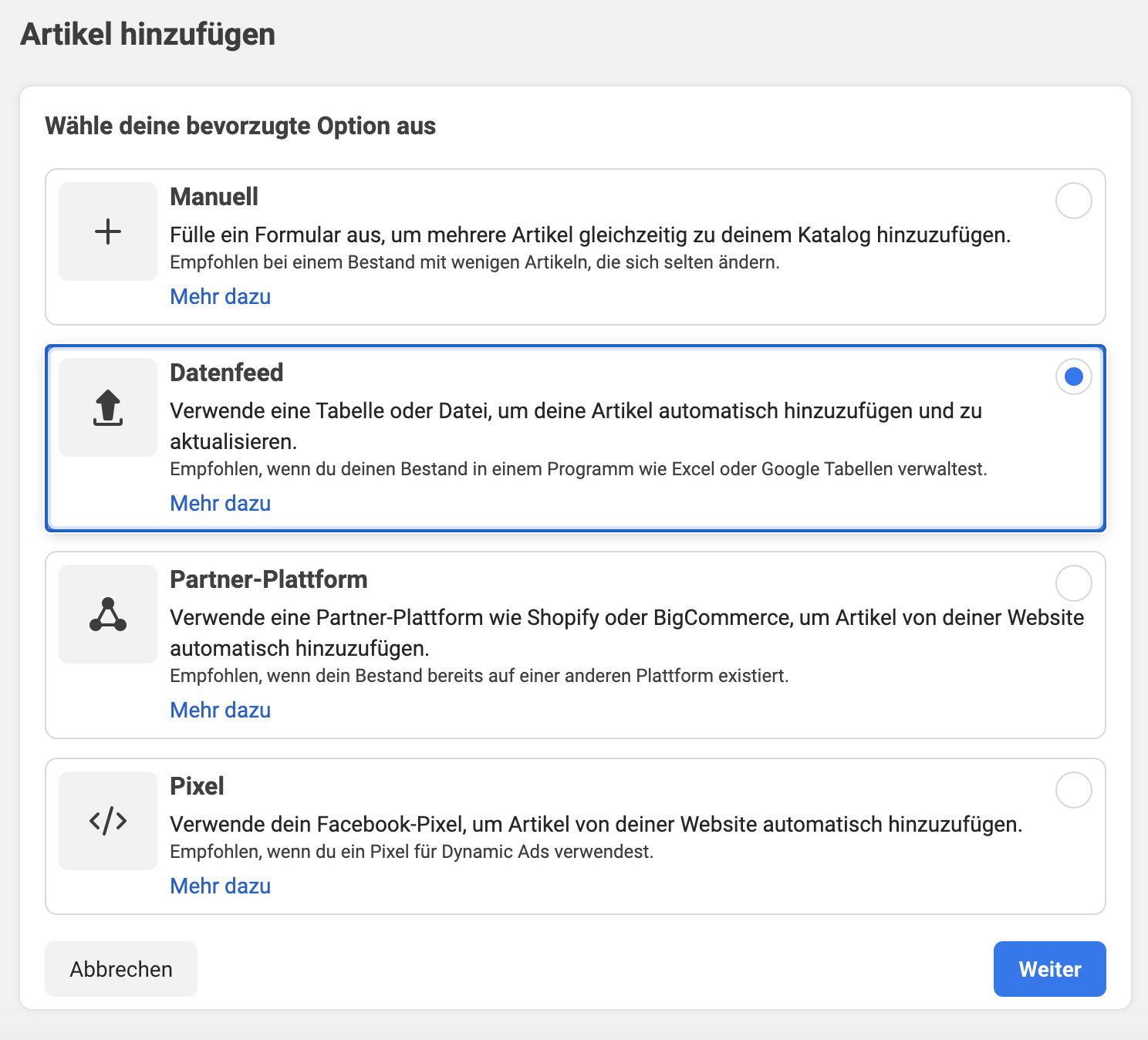1148x1040 pixels.
Task: Click the plus icon for Manuell option
Action: coord(108,231)
